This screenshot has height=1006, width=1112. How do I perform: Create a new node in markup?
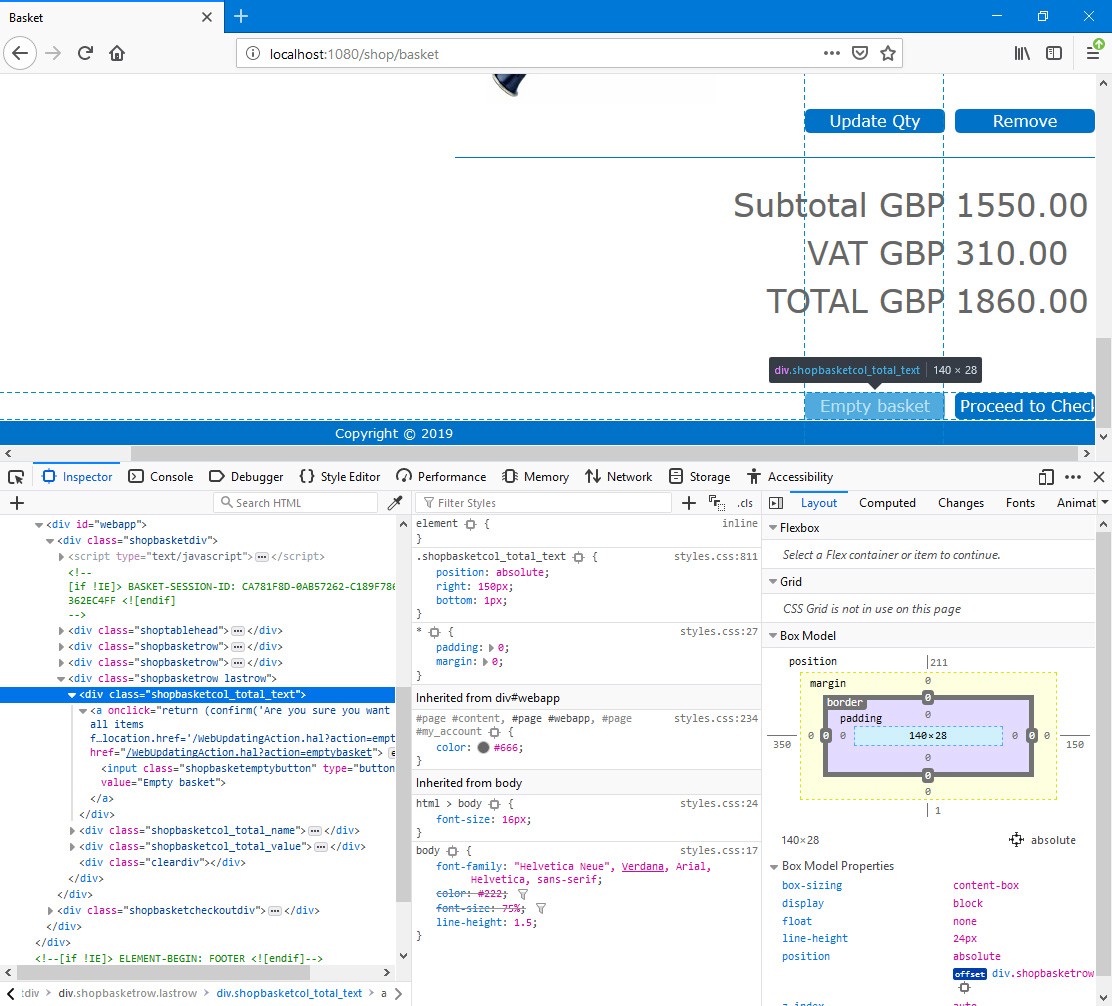pos(17,503)
